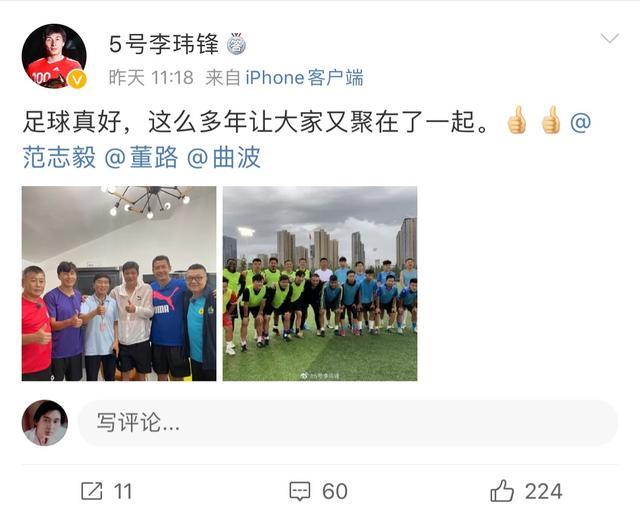
Task: Open the indoor group photo thumbnail
Action: click(119, 283)
